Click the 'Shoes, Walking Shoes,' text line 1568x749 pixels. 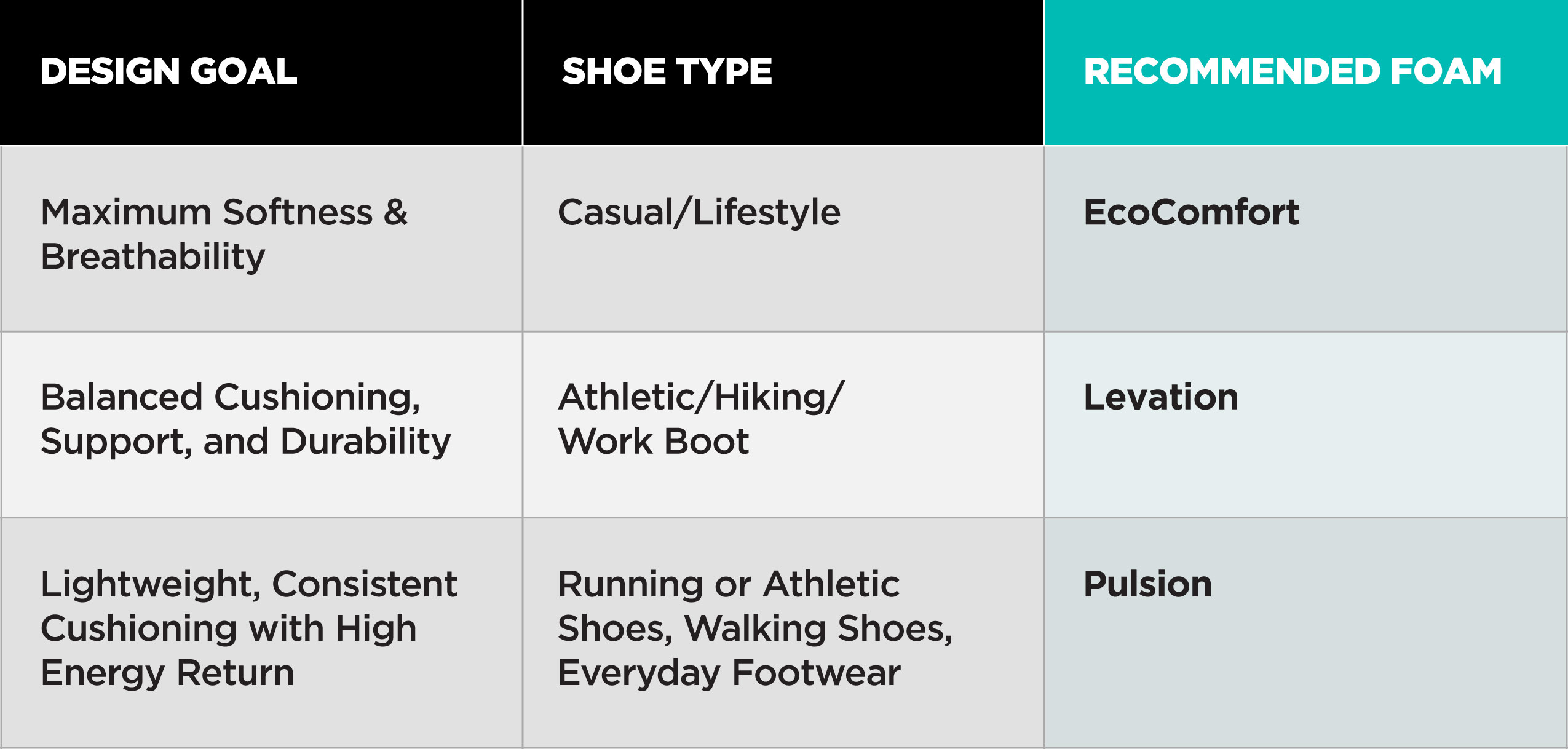[754, 628]
